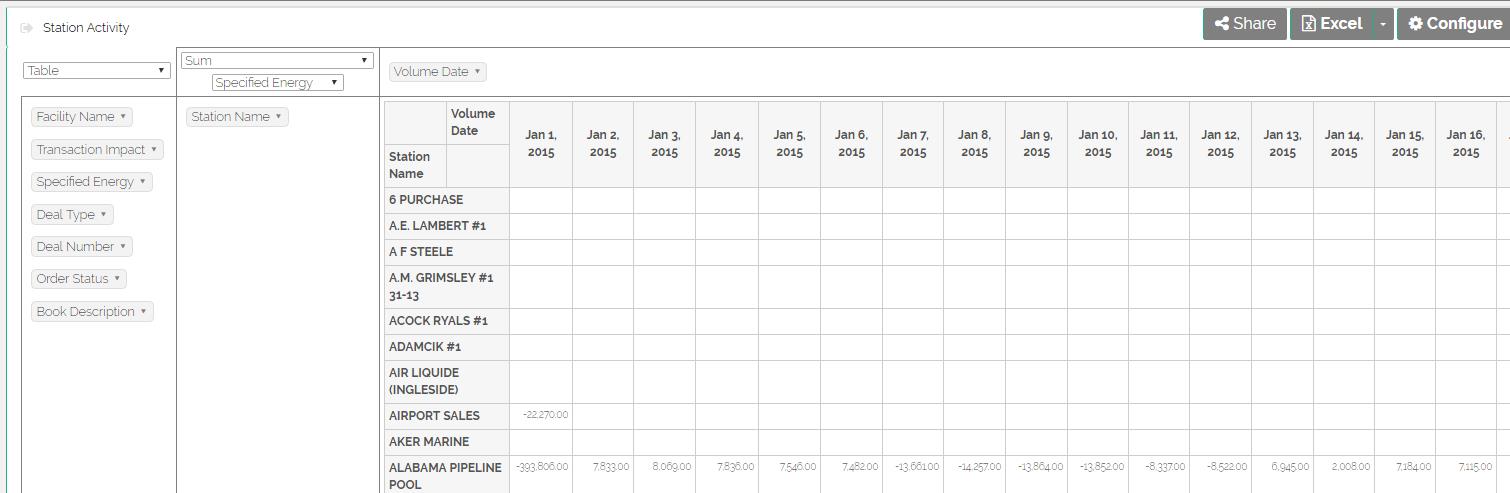This screenshot has height=493, width=1510.
Task: Select the ALABAMA PIPELINE POOL row header
Action: (445, 475)
